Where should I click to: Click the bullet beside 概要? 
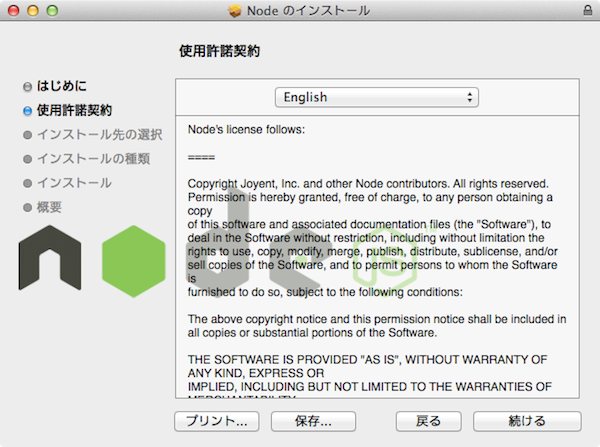point(27,207)
